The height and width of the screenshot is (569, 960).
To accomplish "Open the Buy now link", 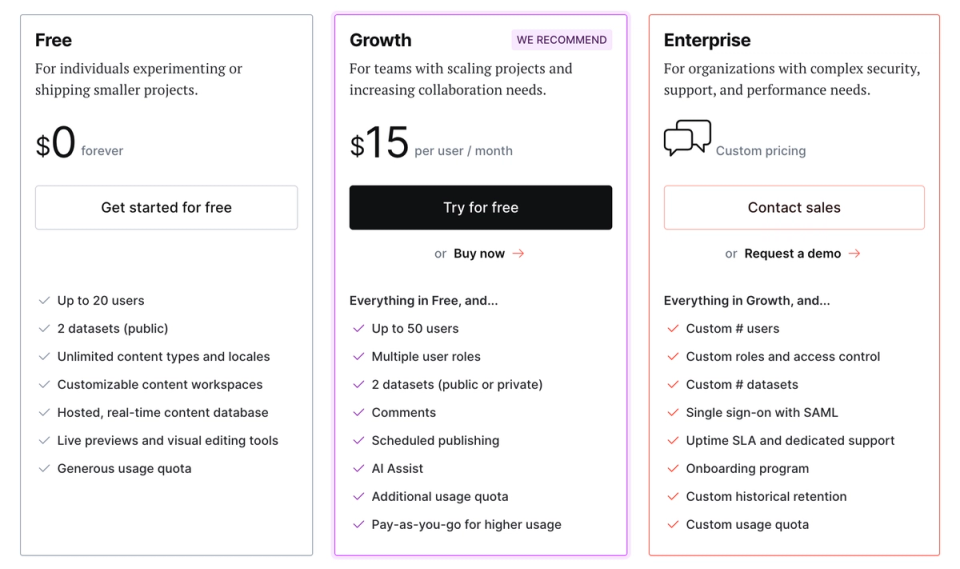I will click(479, 254).
